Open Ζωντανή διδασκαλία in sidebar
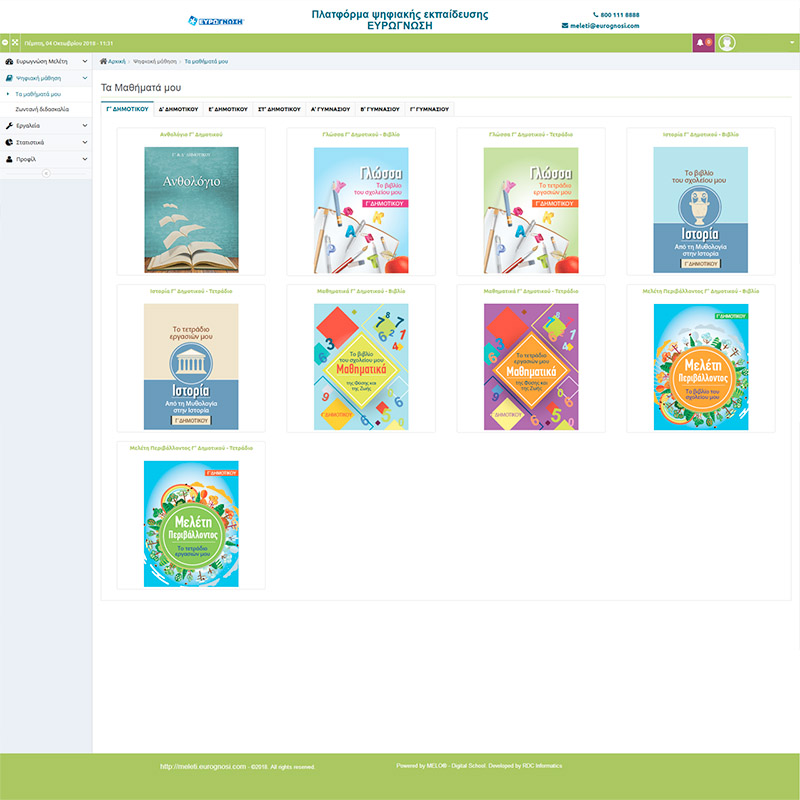Viewport: 800px width, 800px height. point(40,109)
